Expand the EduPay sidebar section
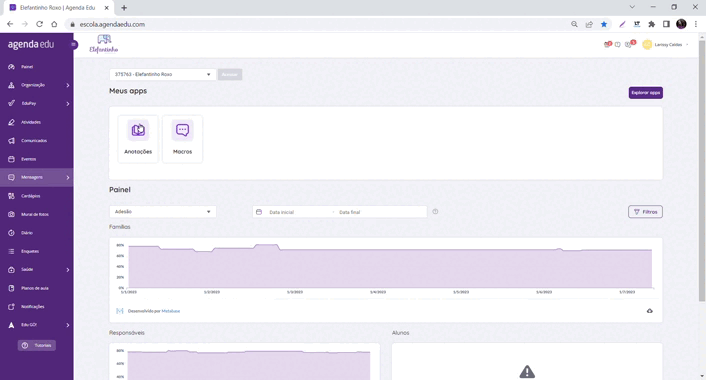 36,104
